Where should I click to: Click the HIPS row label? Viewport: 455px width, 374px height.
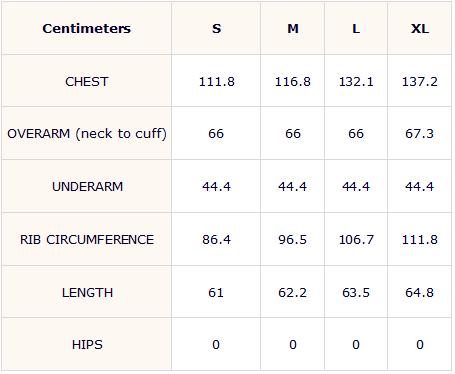coord(87,345)
